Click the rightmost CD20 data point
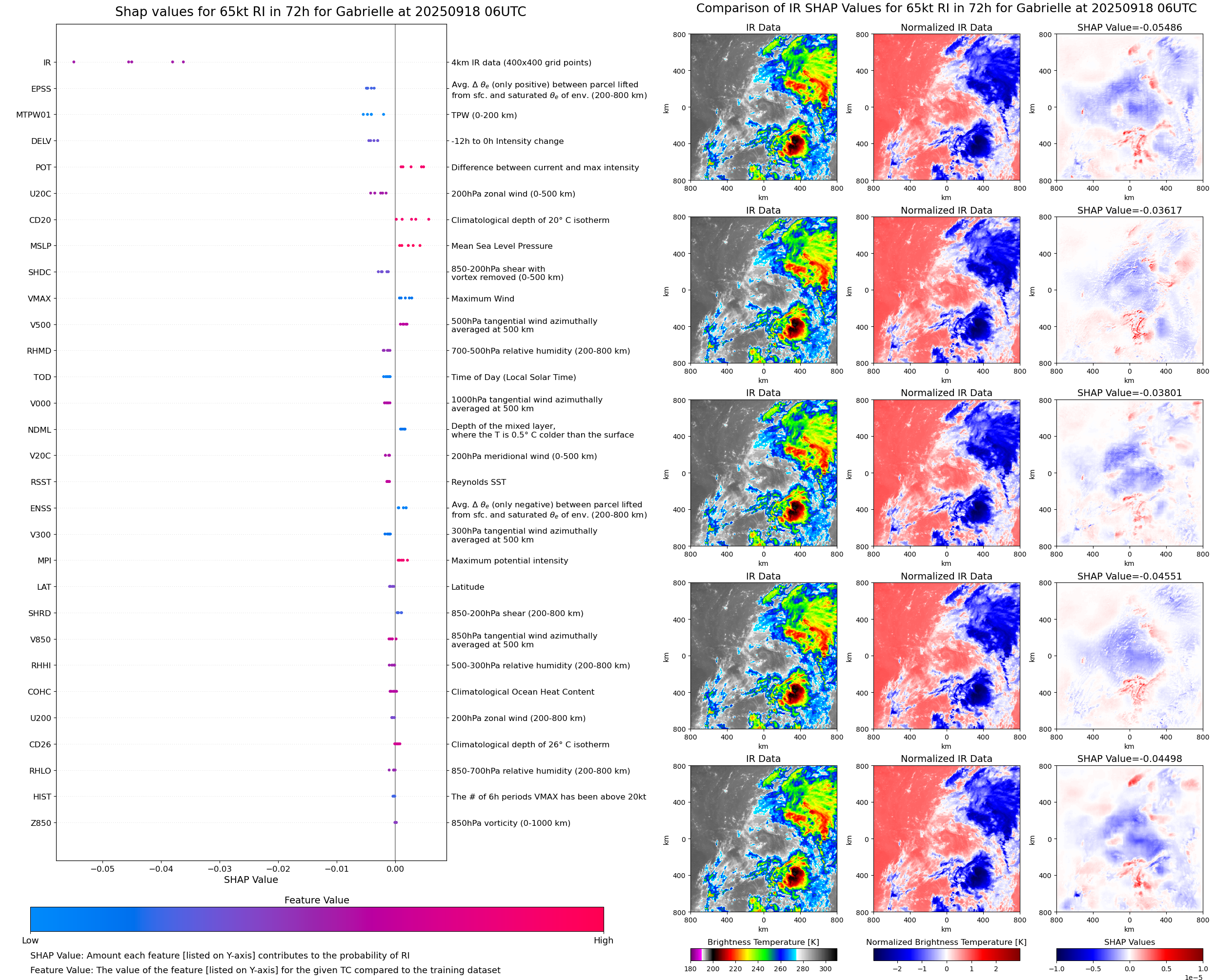Image resolution: width=1215 pixels, height=980 pixels. tap(428, 219)
